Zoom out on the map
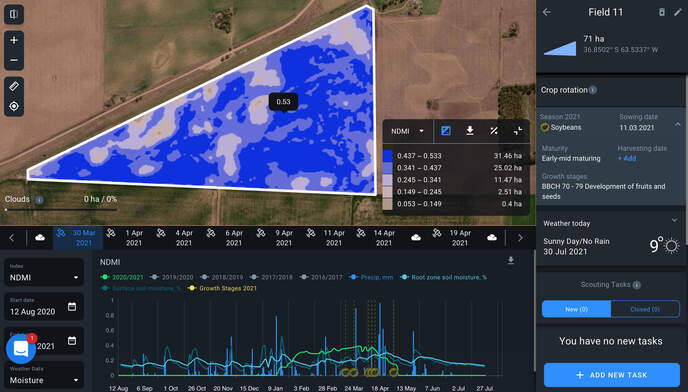The image size is (688, 392). pyautogui.click(x=14, y=60)
